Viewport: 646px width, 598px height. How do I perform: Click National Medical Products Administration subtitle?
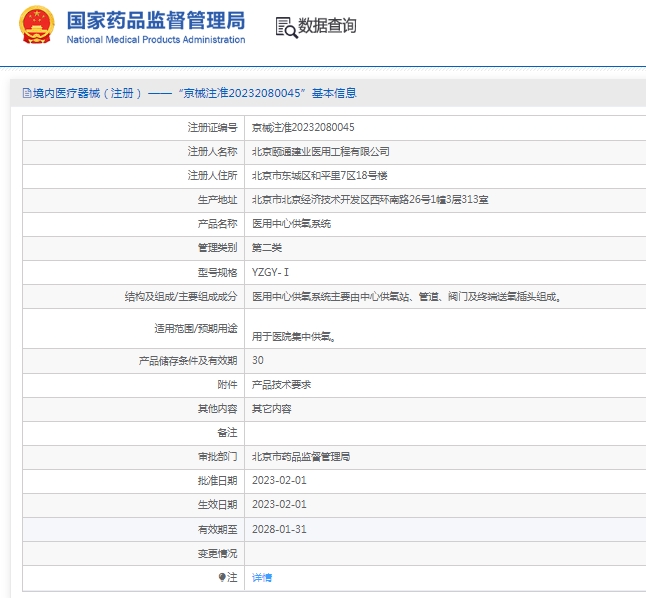(x=156, y=40)
